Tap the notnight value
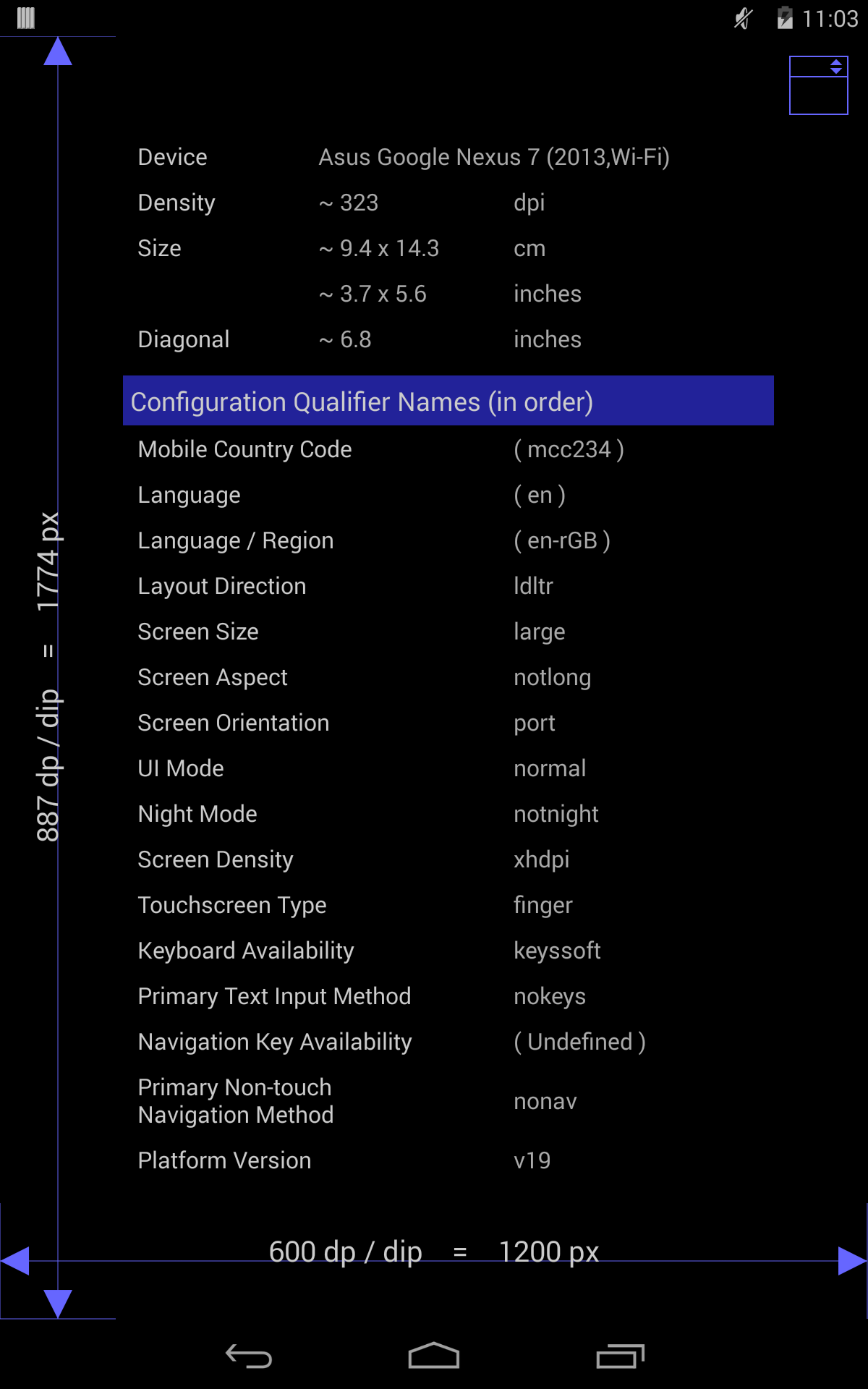The height and width of the screenshot is (1389, 868). click(556, 815)
